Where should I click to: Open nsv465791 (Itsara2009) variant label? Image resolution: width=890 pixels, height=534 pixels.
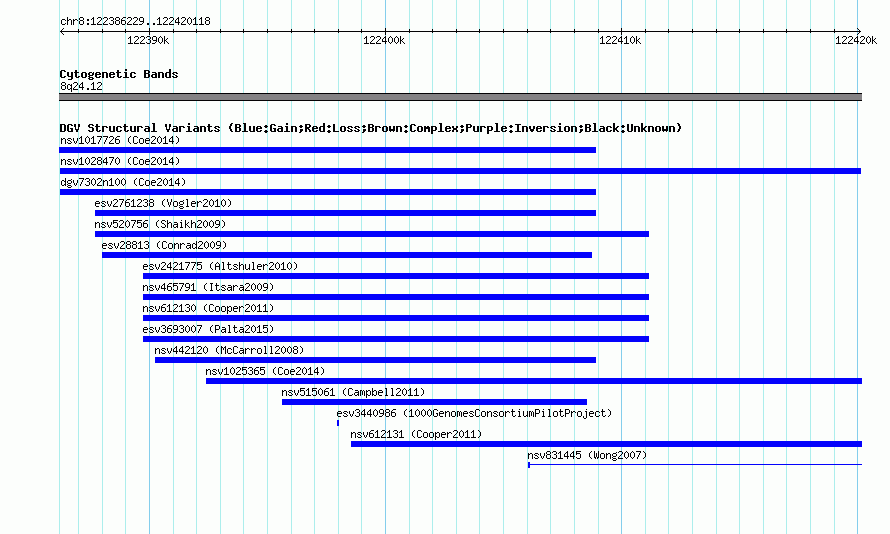pos(208,287)
